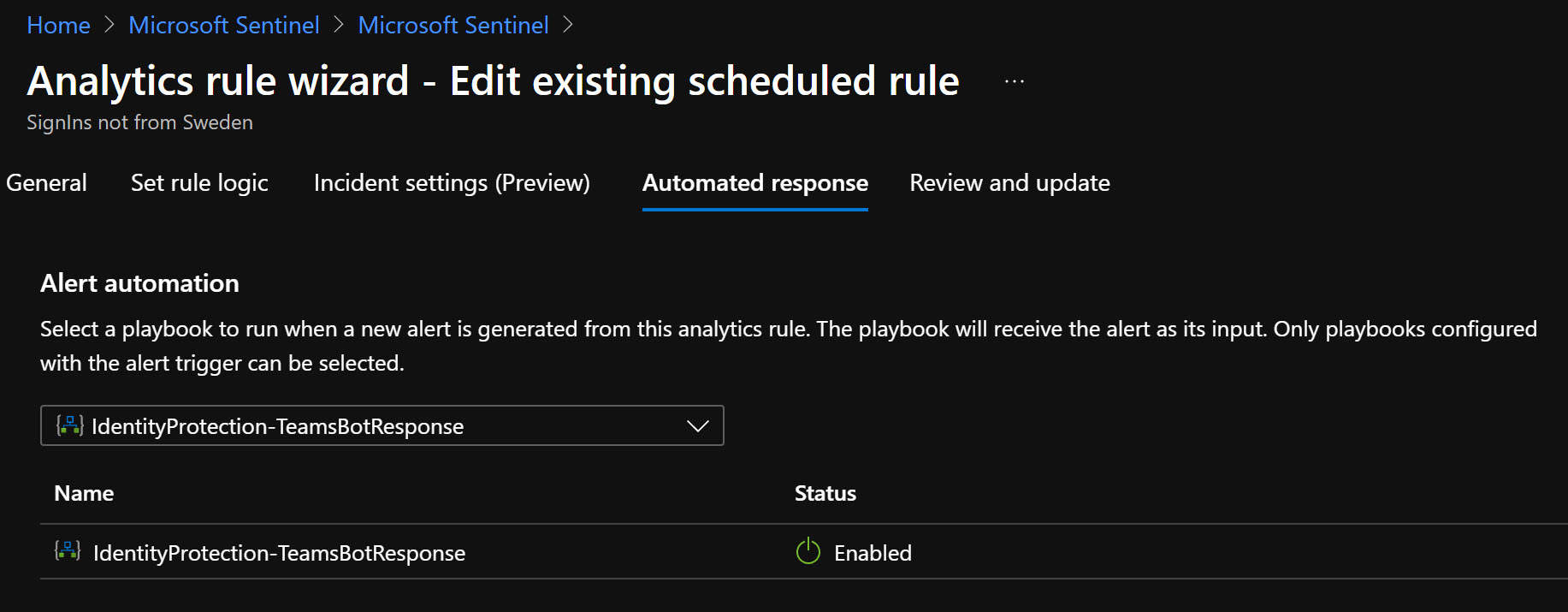
Task: Click the breadcrumb chevron after Home
Action: pos(109,26)
